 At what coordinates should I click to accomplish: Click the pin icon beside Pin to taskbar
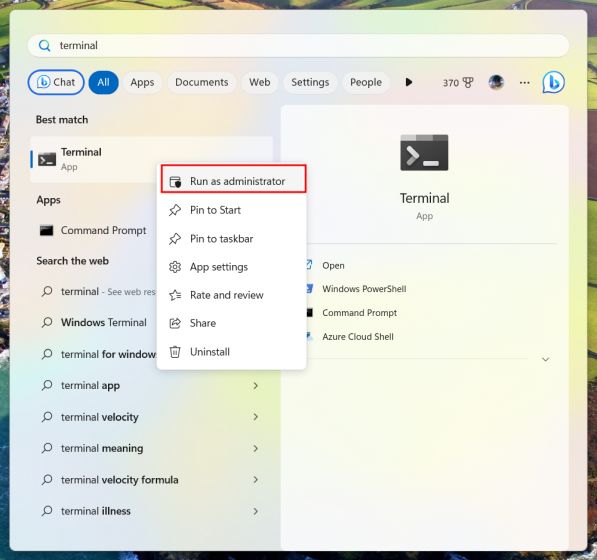pos(175,239)
